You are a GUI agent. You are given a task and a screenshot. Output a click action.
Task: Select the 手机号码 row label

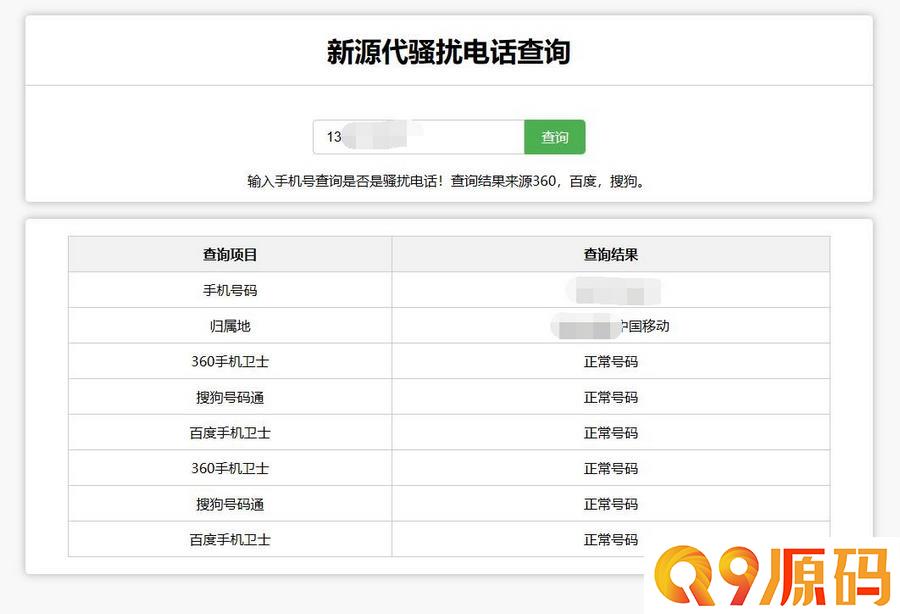point(230,290)
